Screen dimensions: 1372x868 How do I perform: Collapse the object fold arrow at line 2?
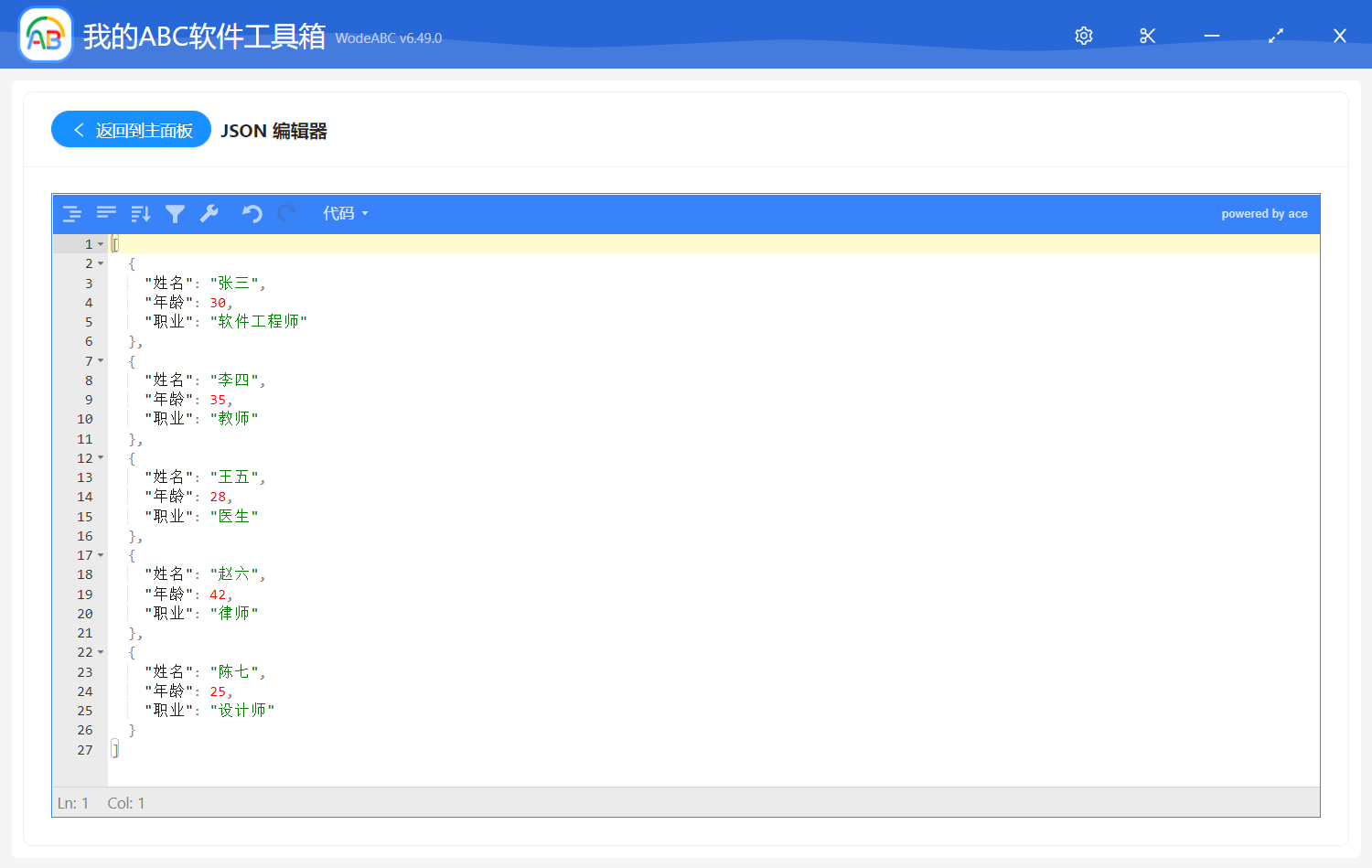[x=101, y=263]
